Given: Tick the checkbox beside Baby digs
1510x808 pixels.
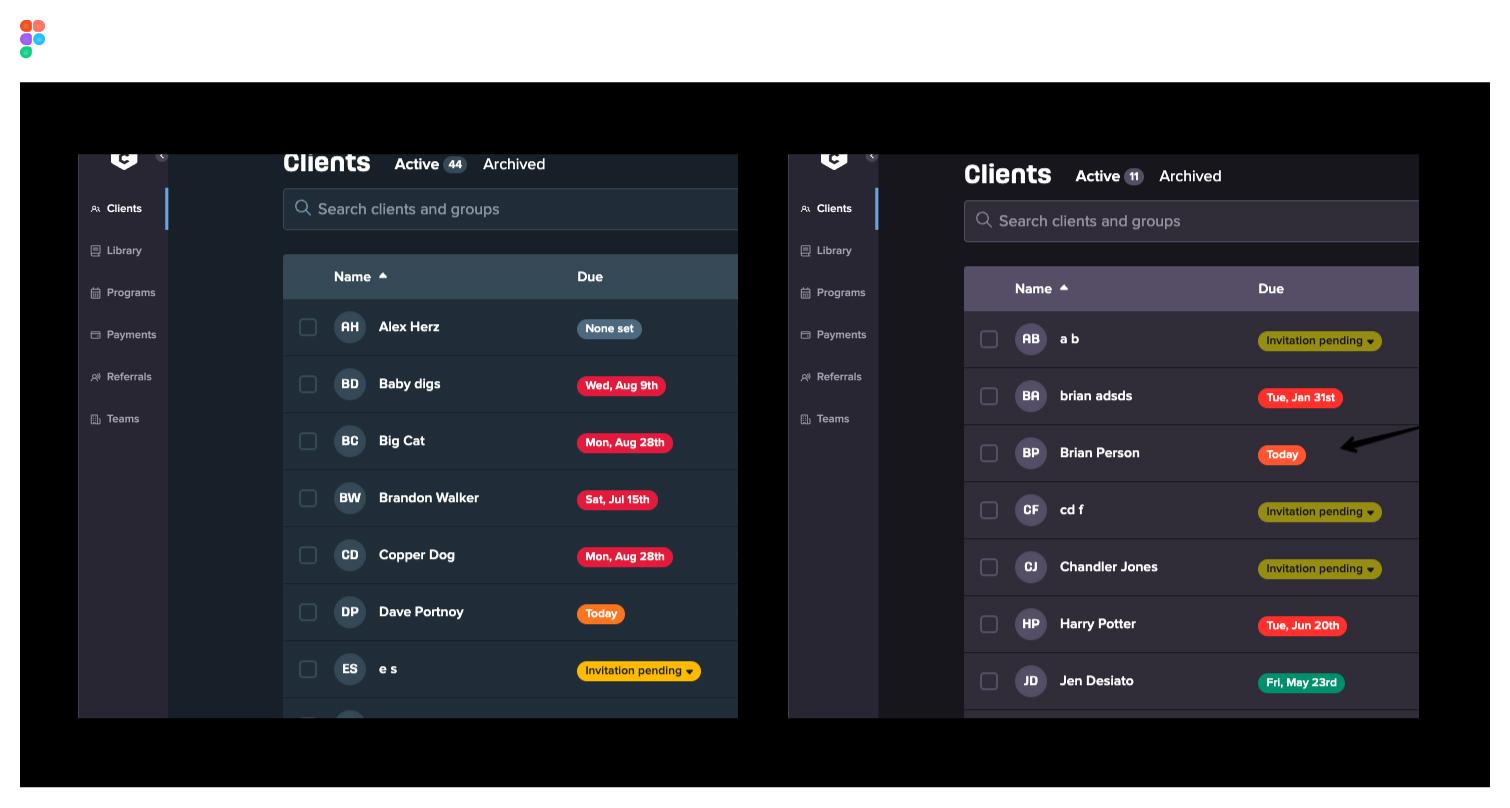Looking at the screenshot, I should coord(308,384).
